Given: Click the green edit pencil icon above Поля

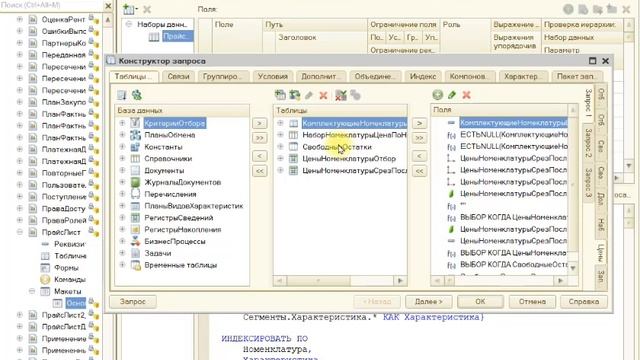Looking at the screenshot, I should (x=452, y=95).
